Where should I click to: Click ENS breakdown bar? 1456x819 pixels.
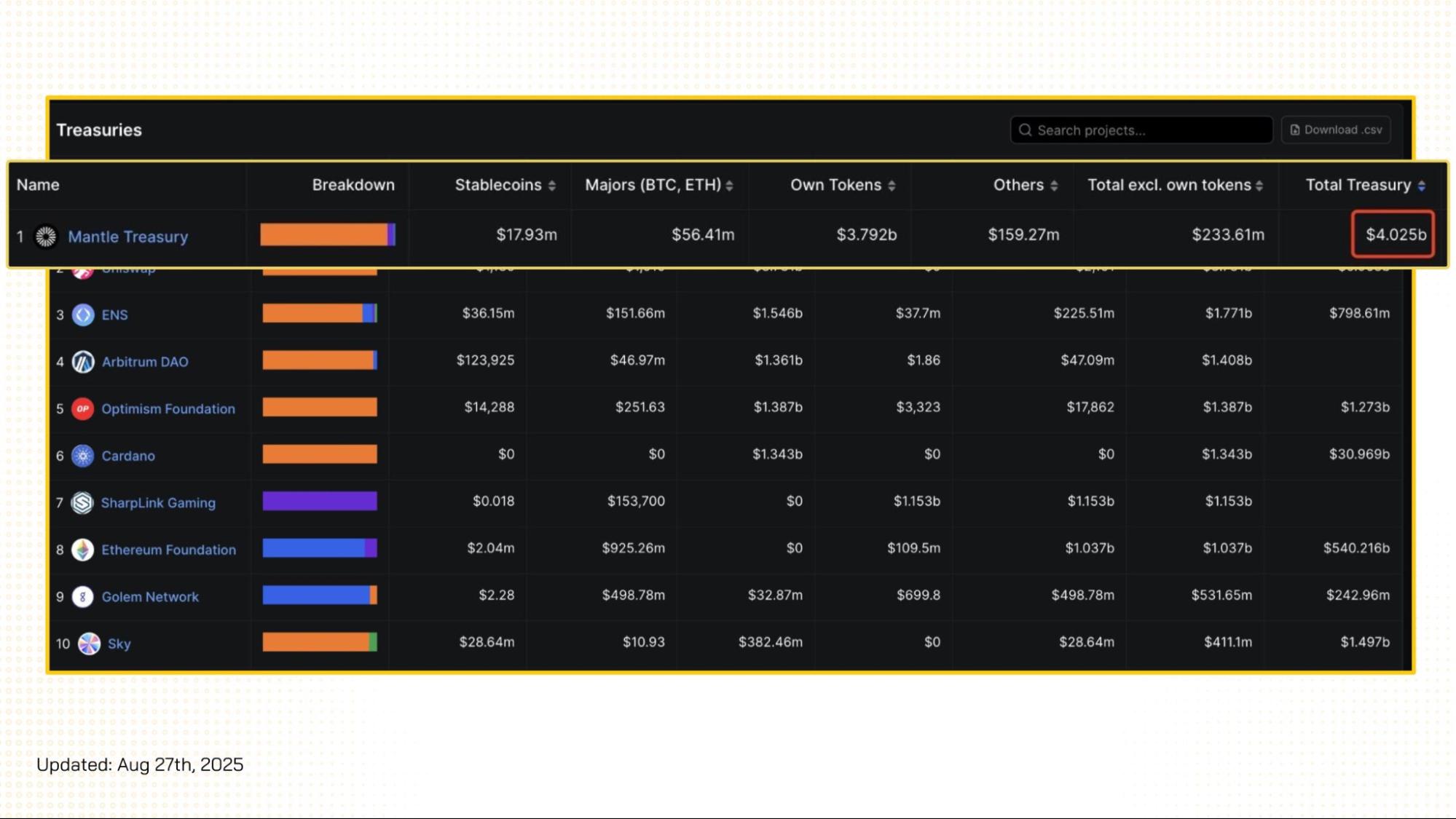(320, 313)
